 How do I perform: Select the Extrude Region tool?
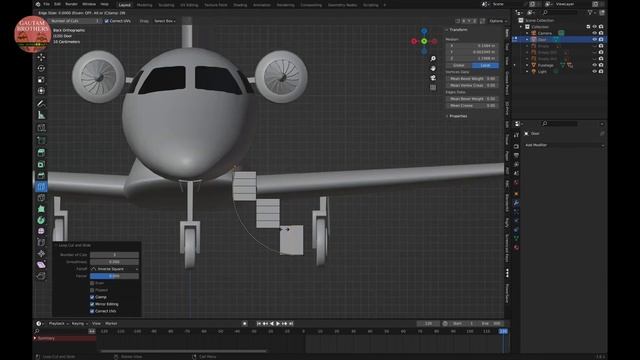pyautogui.click(x=41, y=152)
